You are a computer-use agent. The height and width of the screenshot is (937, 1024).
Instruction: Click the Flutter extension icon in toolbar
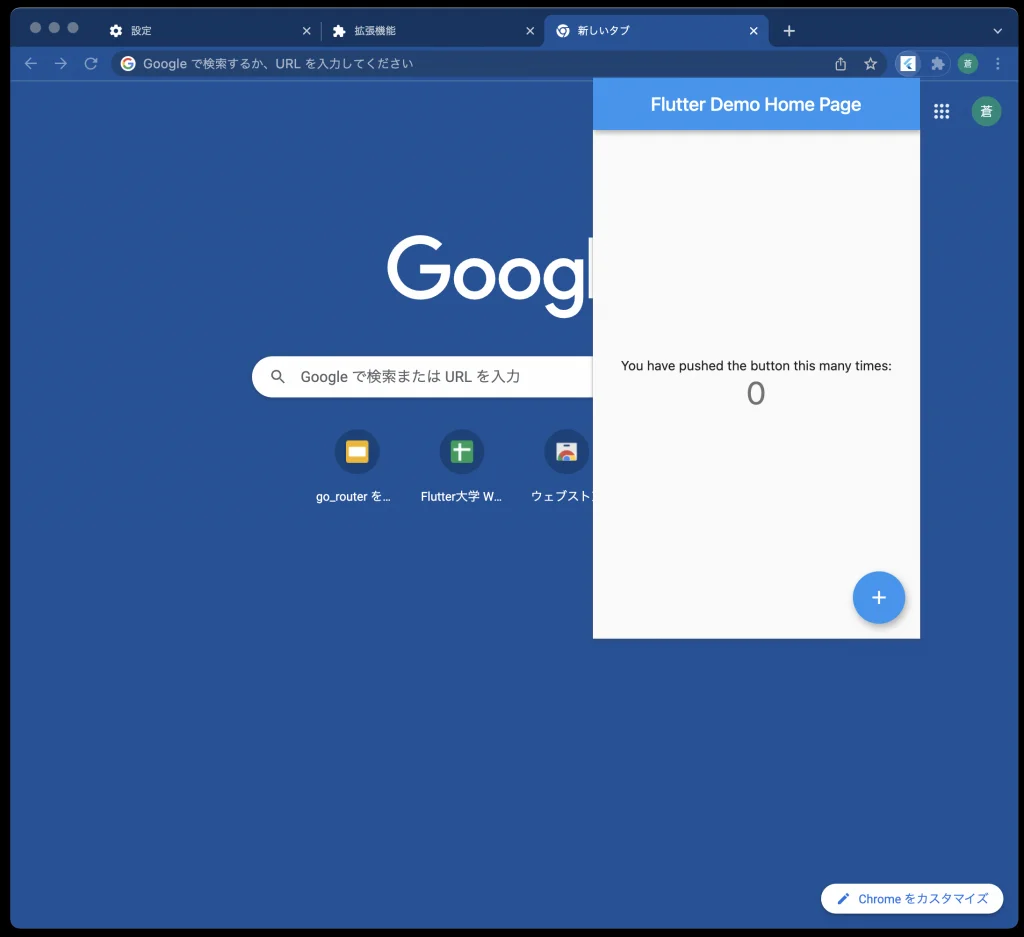(908, 64)
